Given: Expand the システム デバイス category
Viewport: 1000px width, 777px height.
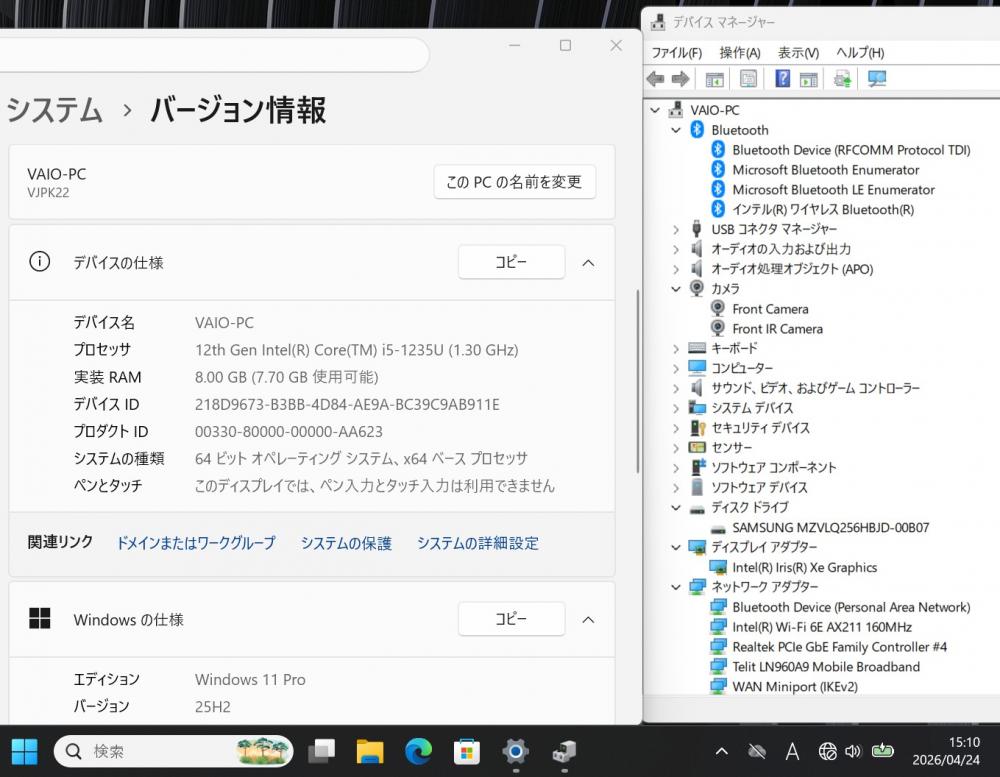Looking at the screenshot, I should click(x=677, y=408).
